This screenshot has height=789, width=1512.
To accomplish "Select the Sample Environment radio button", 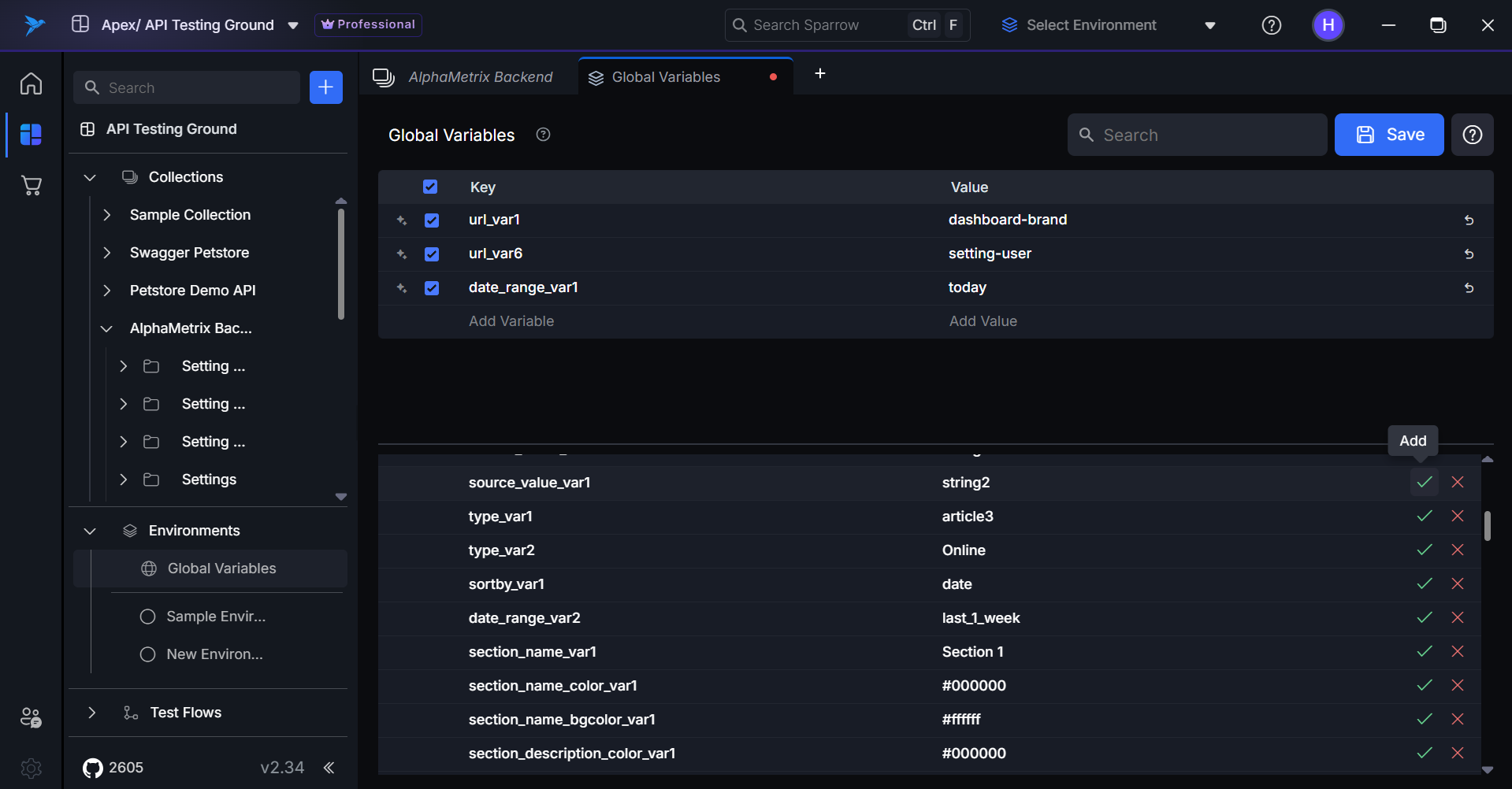I will pyautogui.click(x=147, y=617).
